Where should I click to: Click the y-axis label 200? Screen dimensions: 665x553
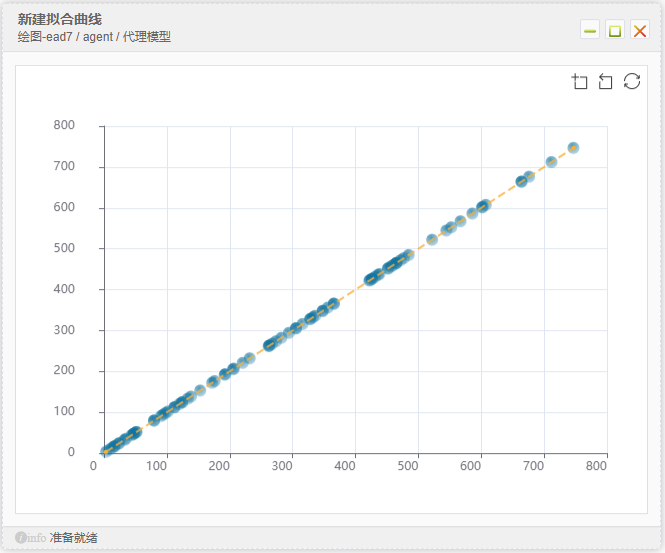click(64, 370)
